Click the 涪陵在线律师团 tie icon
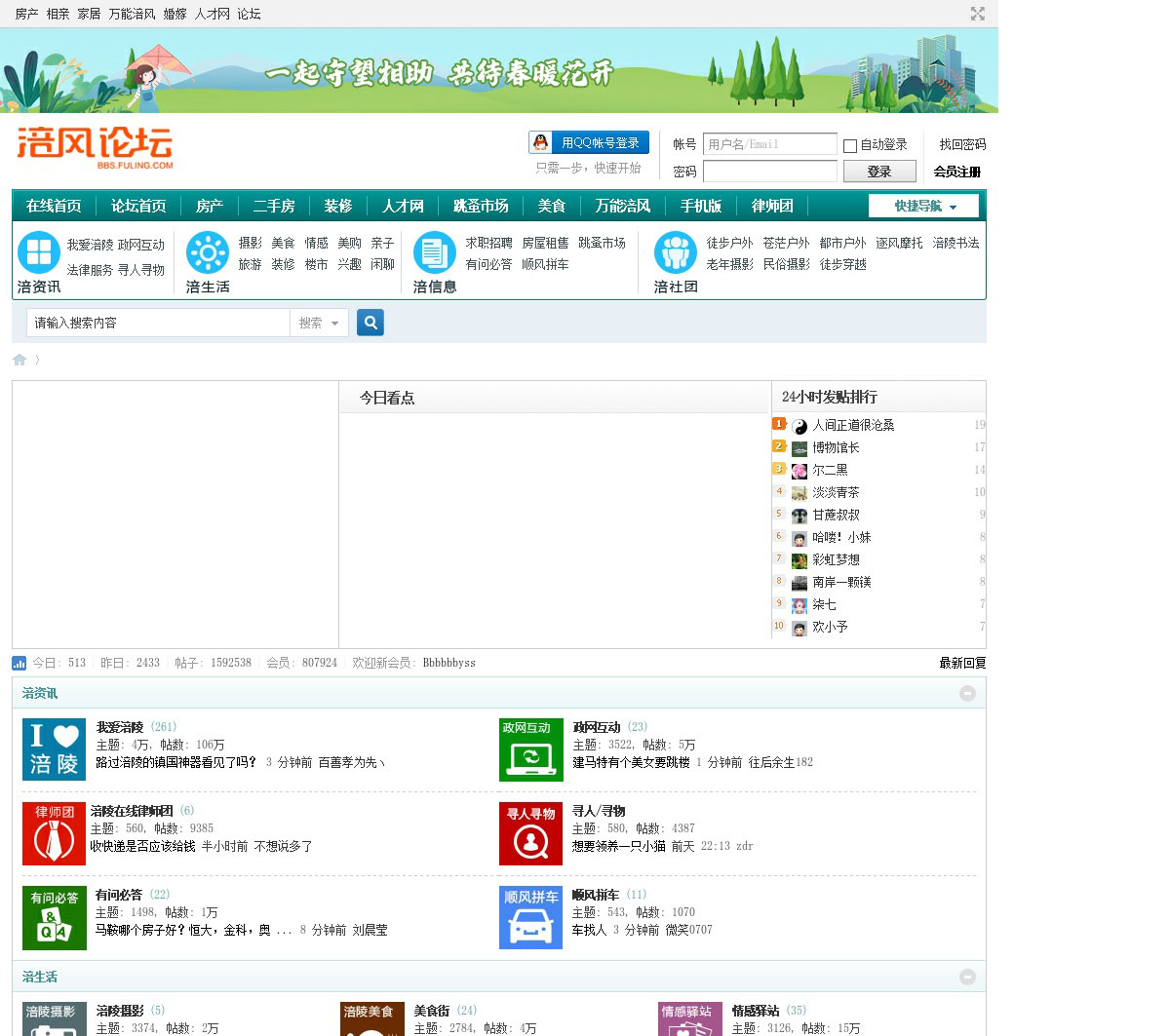 point(54,833)
